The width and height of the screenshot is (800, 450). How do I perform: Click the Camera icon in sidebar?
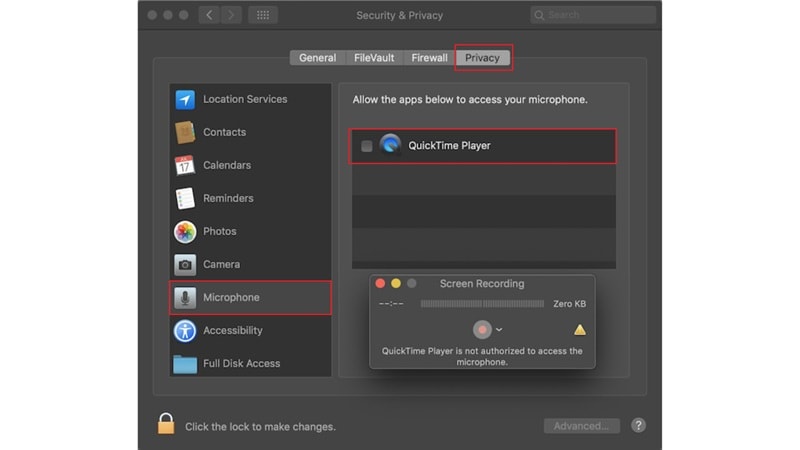pos(185,264)
